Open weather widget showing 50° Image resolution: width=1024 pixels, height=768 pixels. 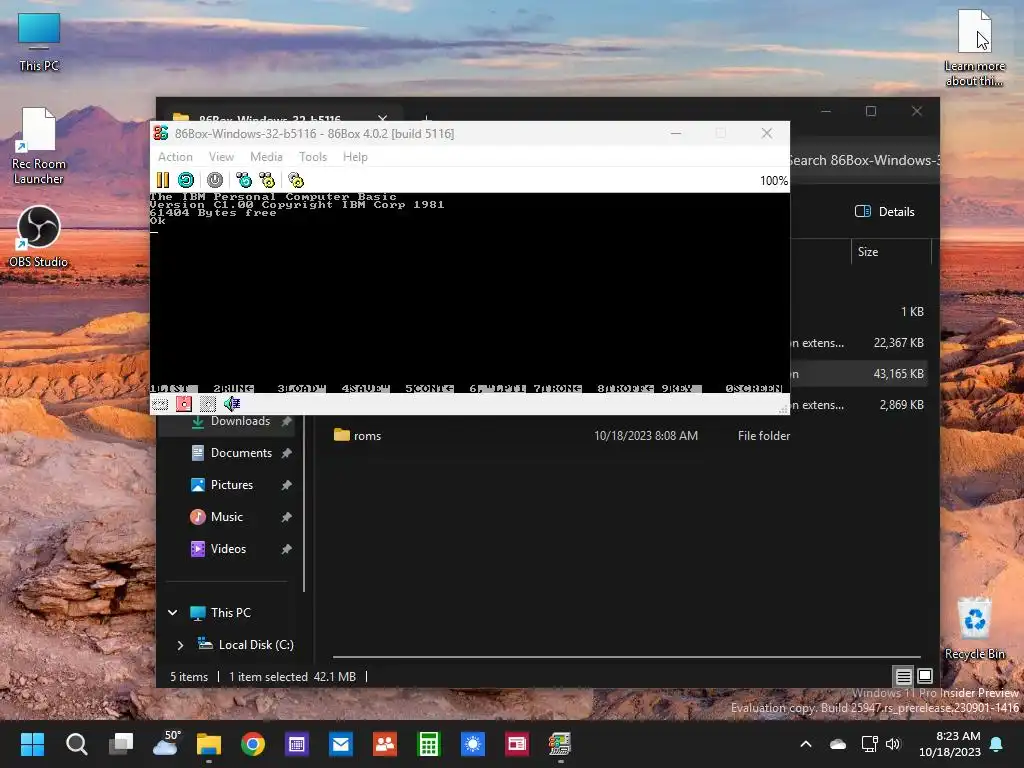(166, 744)
